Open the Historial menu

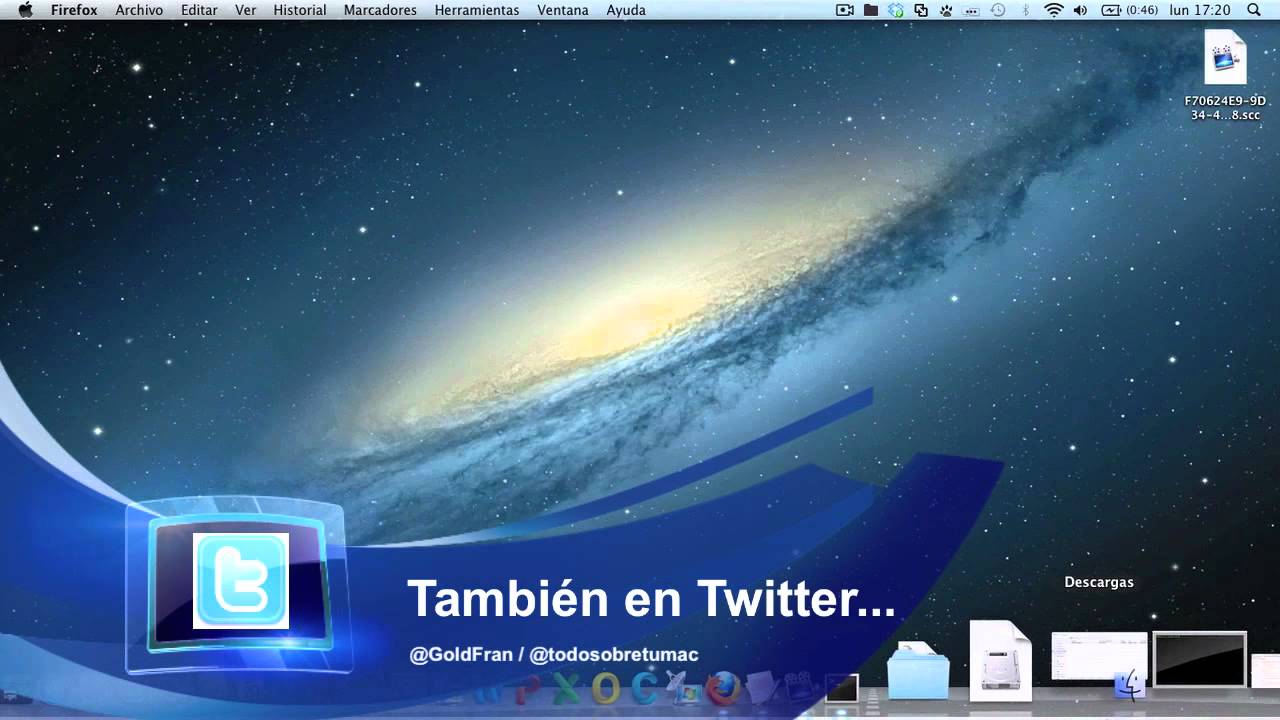click(x=300, y=10)
